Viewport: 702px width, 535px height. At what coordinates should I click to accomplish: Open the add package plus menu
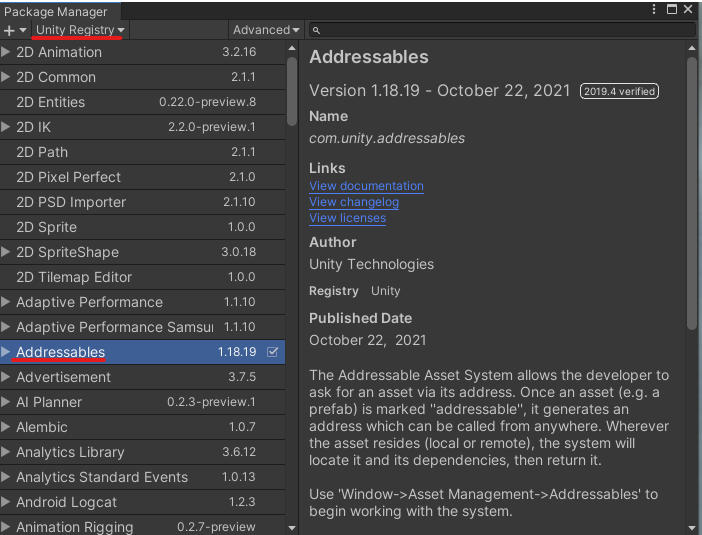pyautogui.click(x=14, y=30)
